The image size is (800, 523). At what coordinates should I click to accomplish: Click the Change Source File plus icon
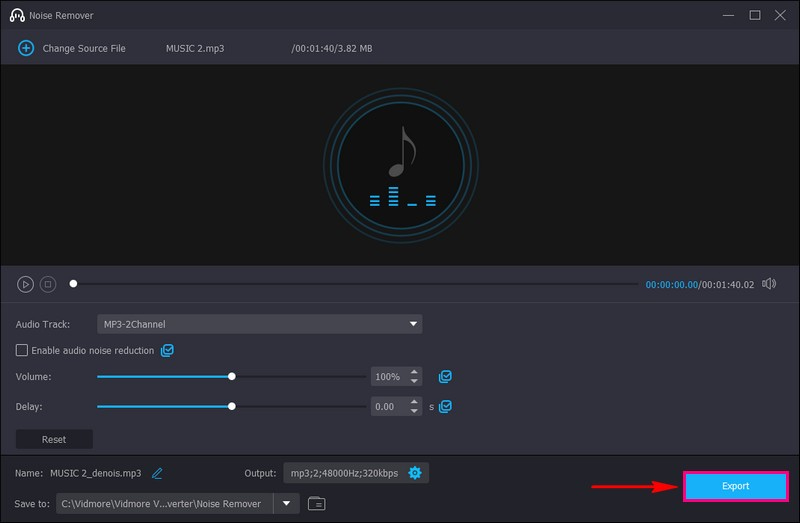point(26,48)
